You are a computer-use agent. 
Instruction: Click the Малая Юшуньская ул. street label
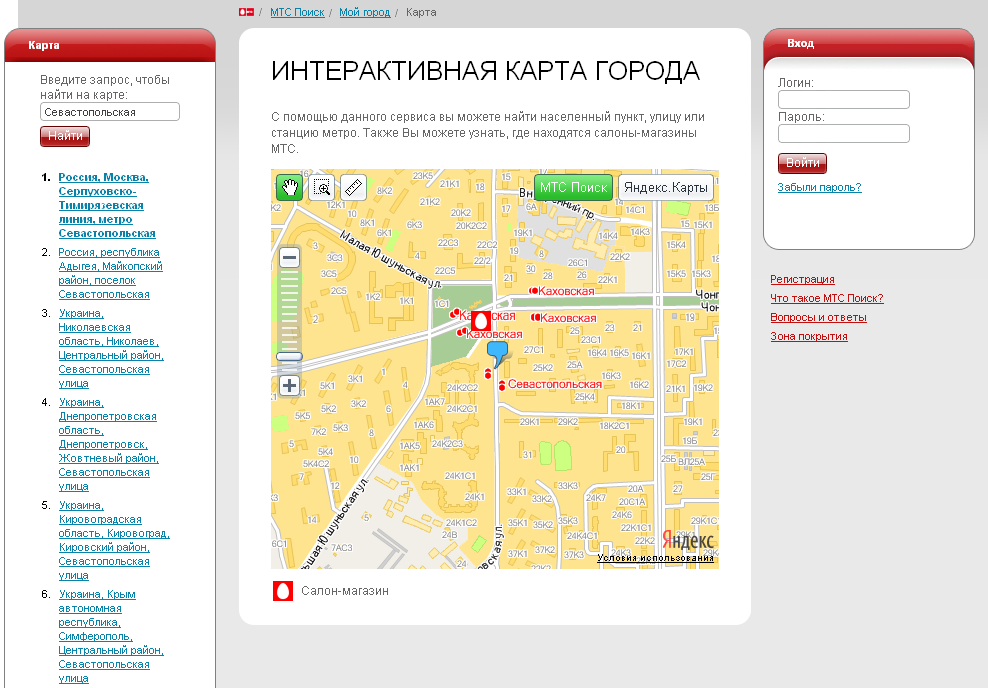390,260
